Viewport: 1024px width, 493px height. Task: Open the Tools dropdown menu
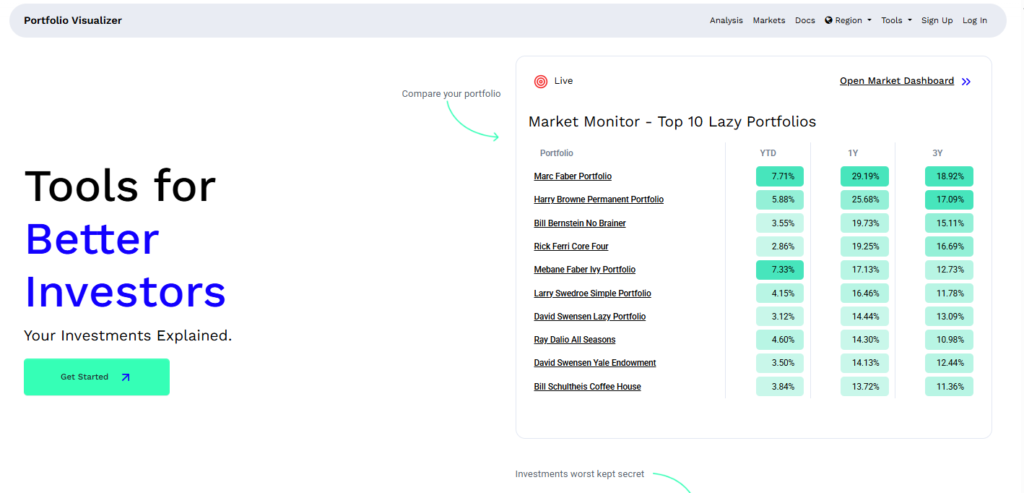coord(896,20)
